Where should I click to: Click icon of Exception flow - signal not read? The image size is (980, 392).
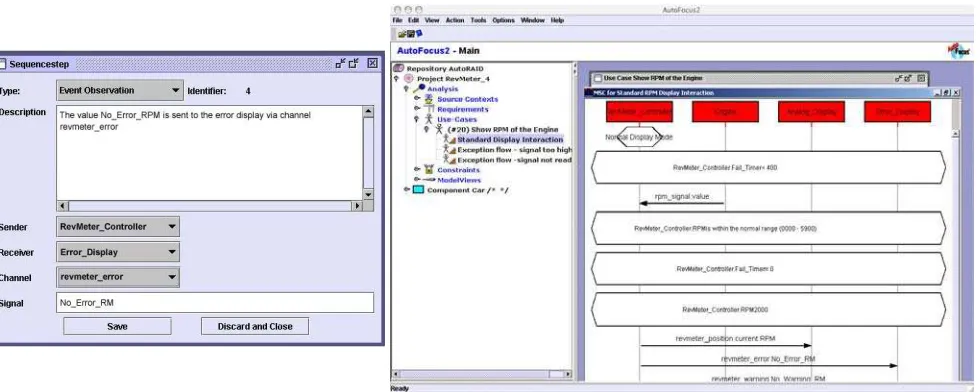coord(450,159)
